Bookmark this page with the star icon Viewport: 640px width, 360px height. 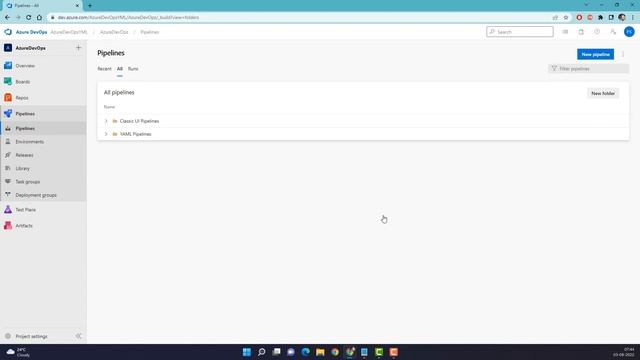pos(566,18)
